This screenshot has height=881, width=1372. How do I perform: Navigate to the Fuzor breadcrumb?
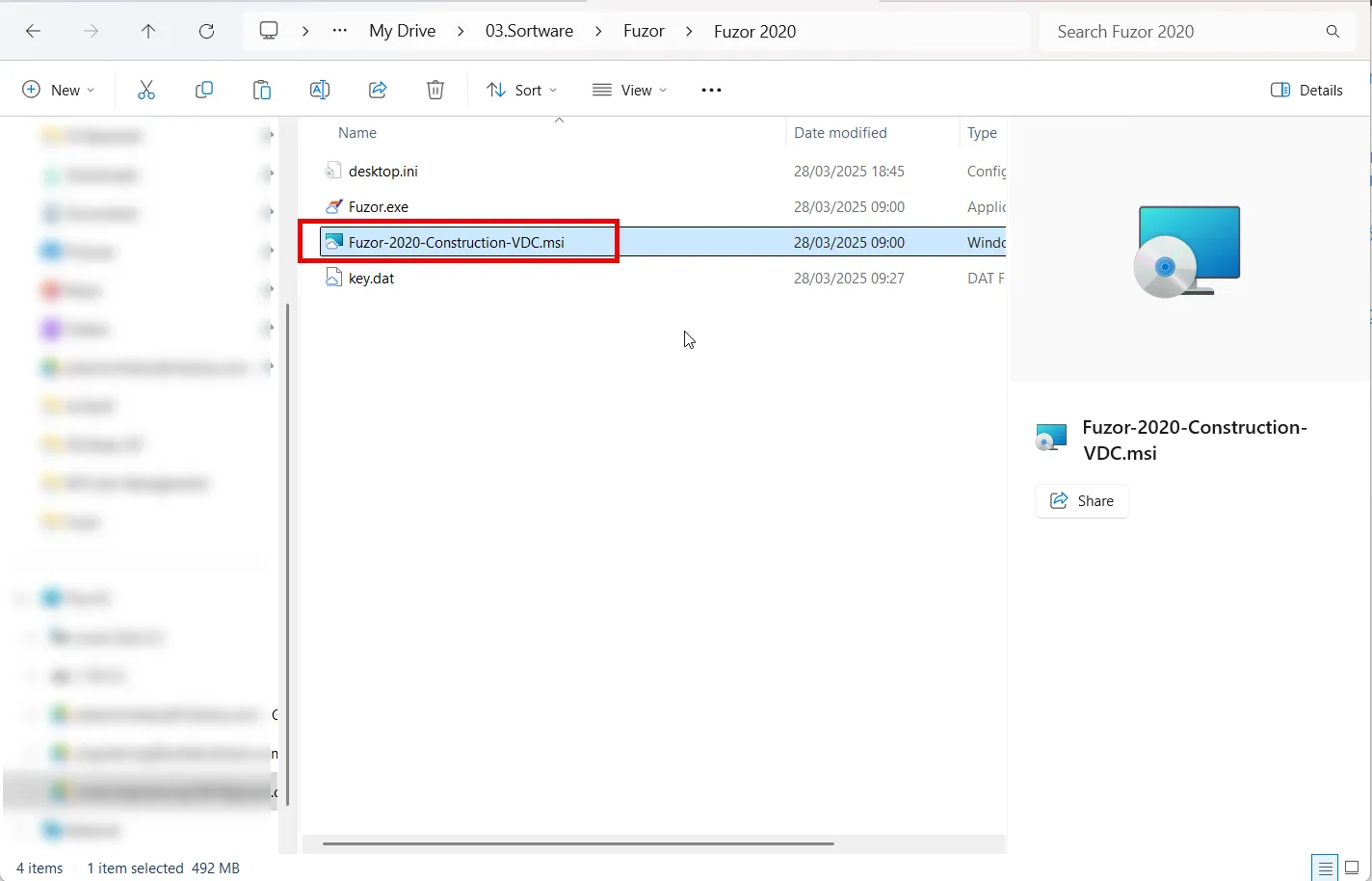pyautogui.click(x=644, y=31)
